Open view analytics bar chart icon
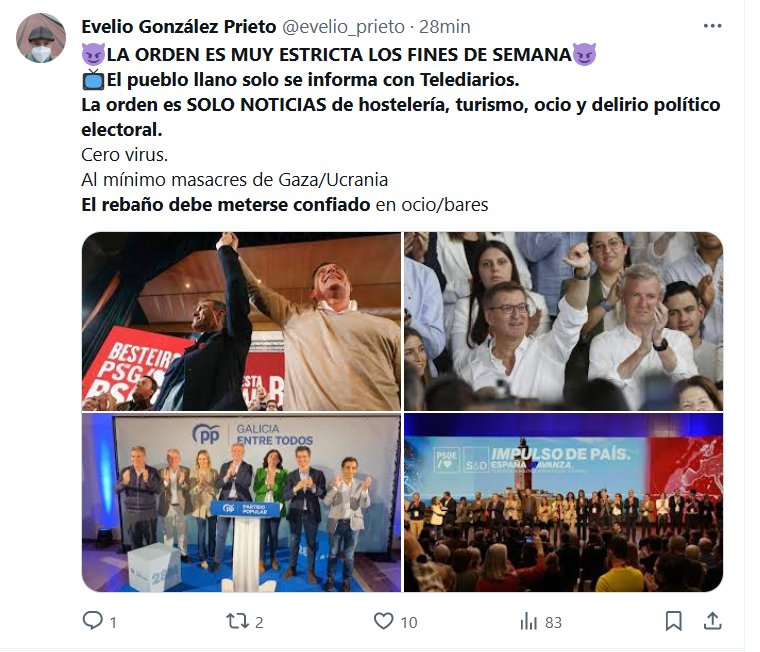760x652 pixels. pyautogui.click(x=529, y=621)
